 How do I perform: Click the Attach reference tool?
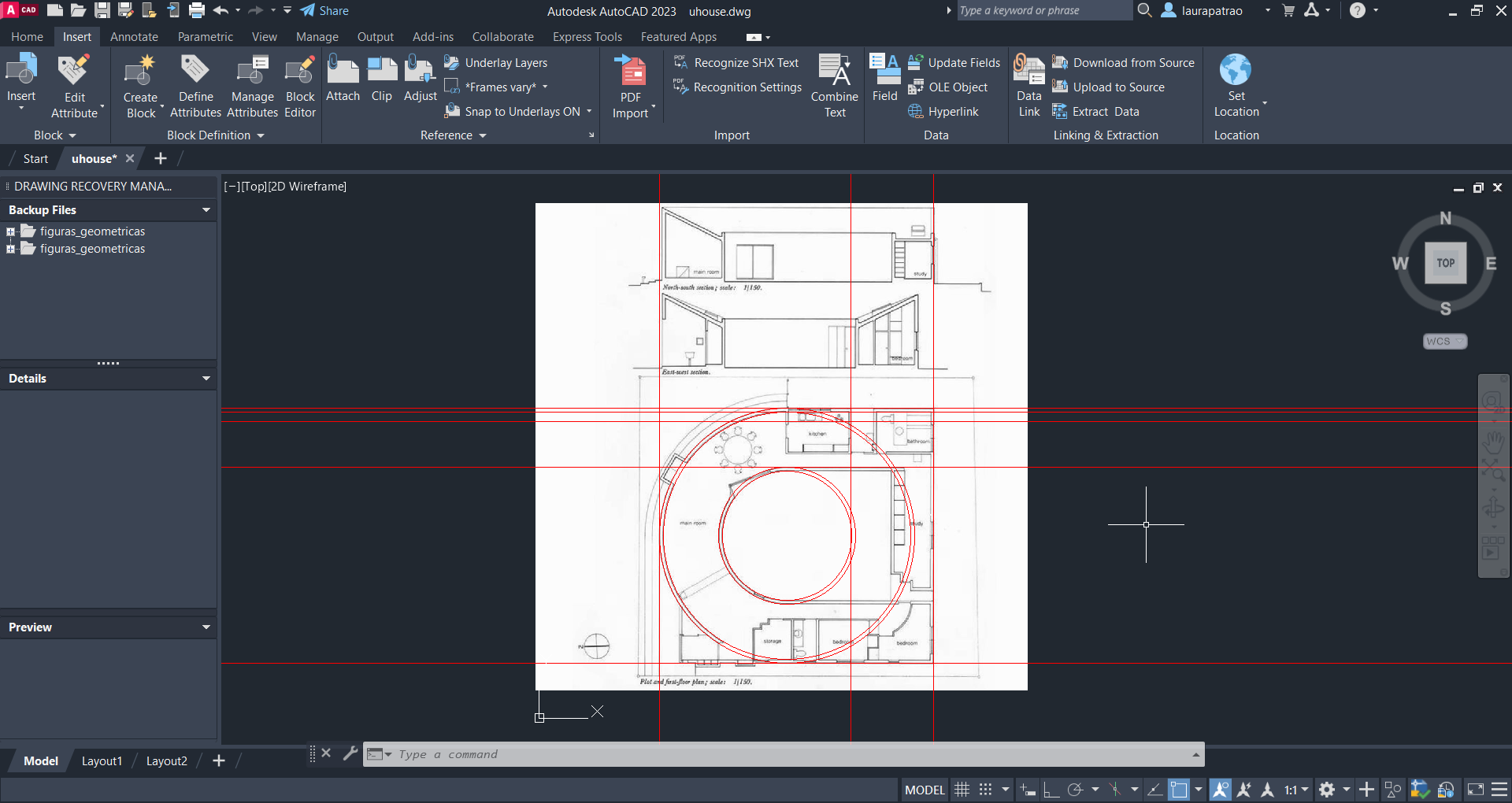coord(343,77)
